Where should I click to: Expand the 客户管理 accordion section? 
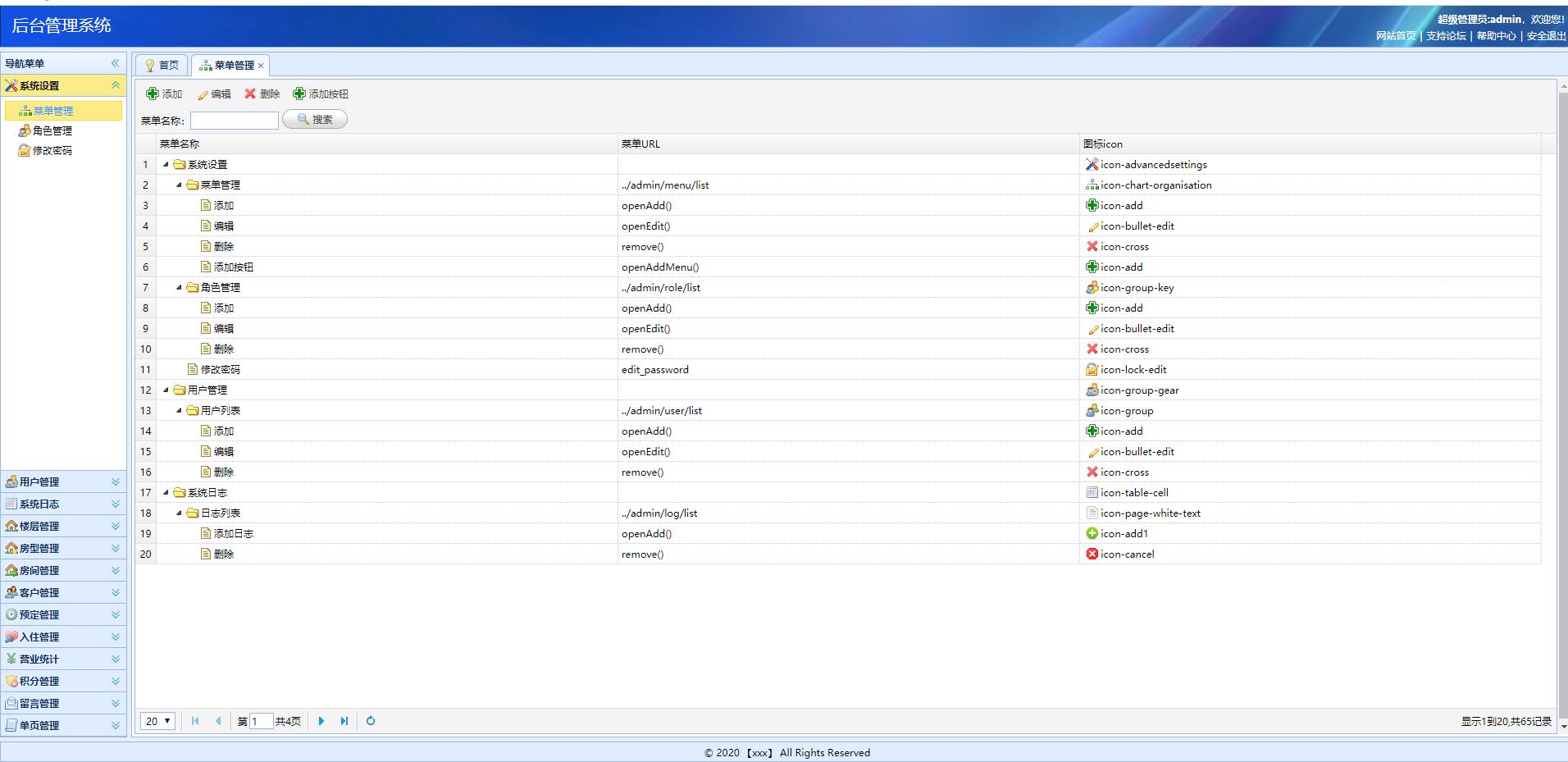[116, 592]
